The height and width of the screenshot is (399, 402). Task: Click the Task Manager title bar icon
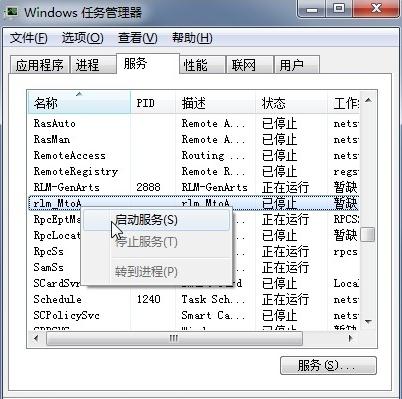(x=12, y=12)
